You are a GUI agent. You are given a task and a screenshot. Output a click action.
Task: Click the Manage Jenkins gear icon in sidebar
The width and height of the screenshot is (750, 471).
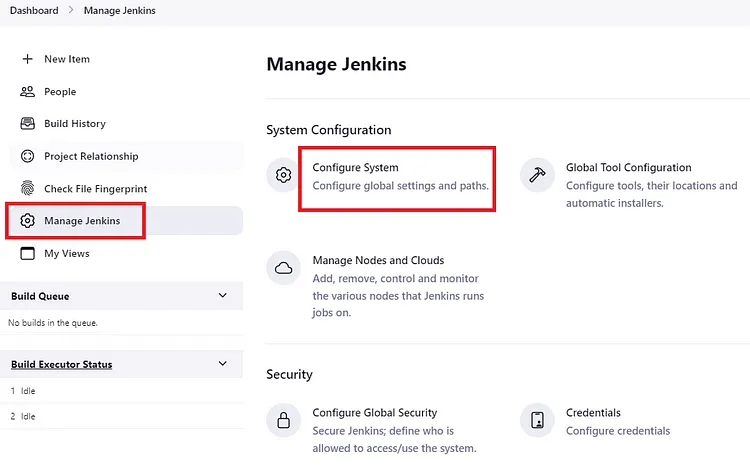click(28, 220)
